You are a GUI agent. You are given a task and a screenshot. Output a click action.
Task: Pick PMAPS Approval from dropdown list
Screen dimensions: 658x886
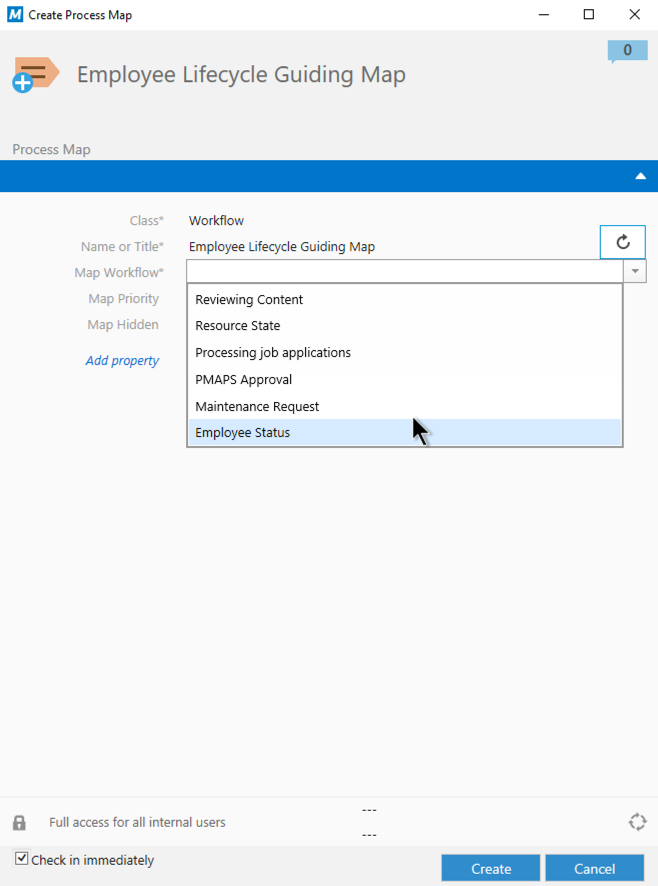pos(405,380)
